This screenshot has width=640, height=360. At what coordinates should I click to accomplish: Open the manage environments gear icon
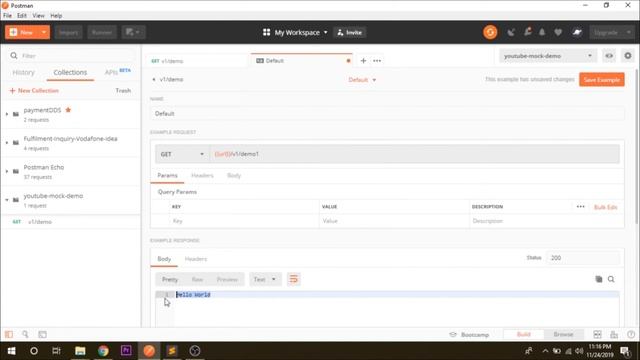[628, 56]
